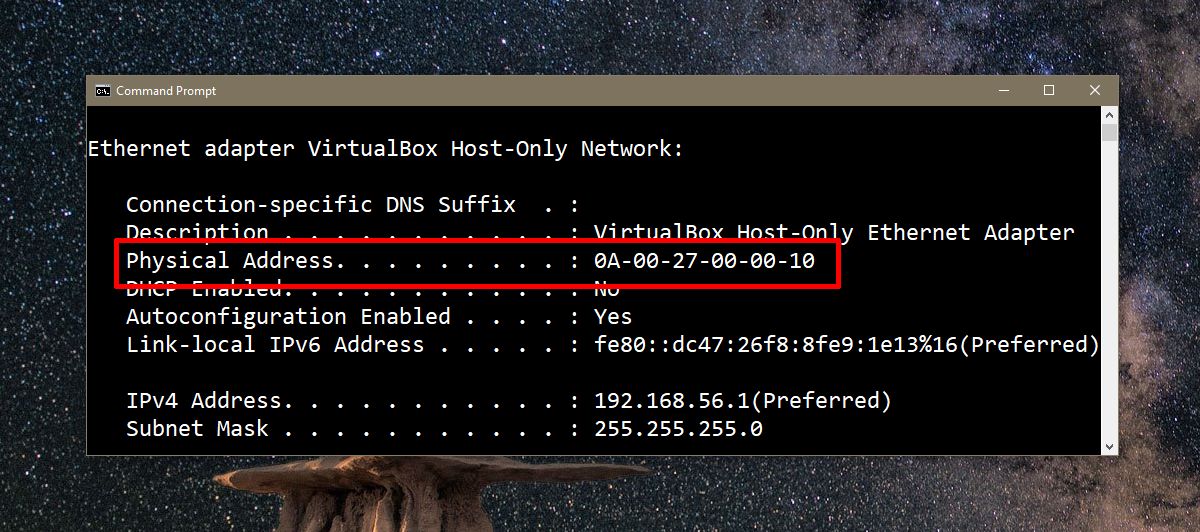
Task: Click the VirtualBox Host-Only Ethernet Adapter description
Action: pos(834,233)
